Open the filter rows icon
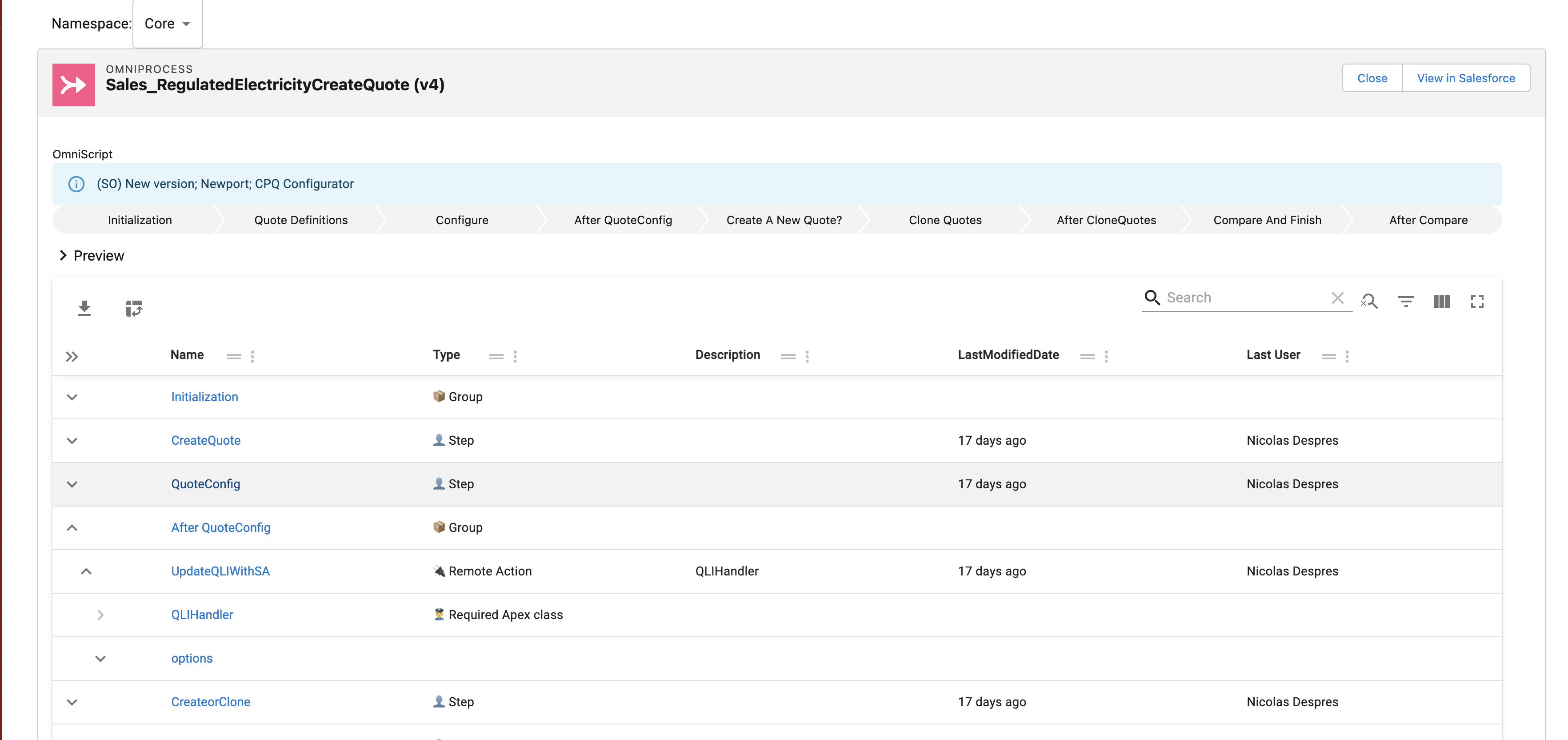 coord(1406,301)
